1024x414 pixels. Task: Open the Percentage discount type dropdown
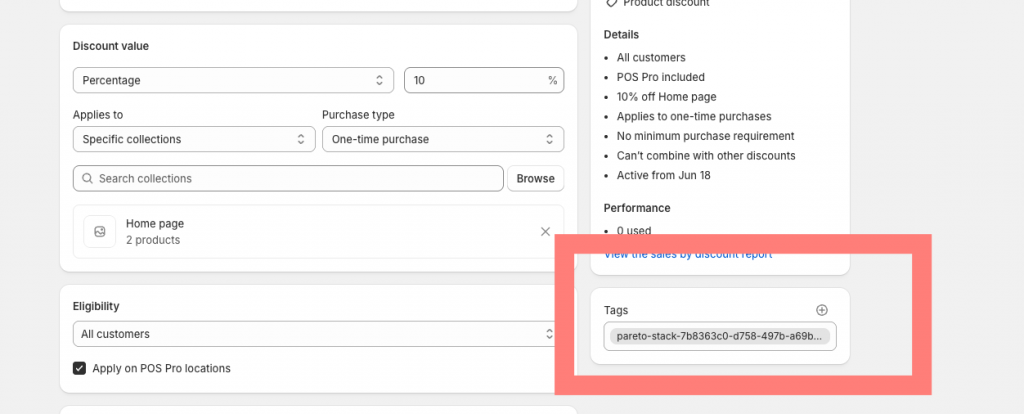[233, 80]
